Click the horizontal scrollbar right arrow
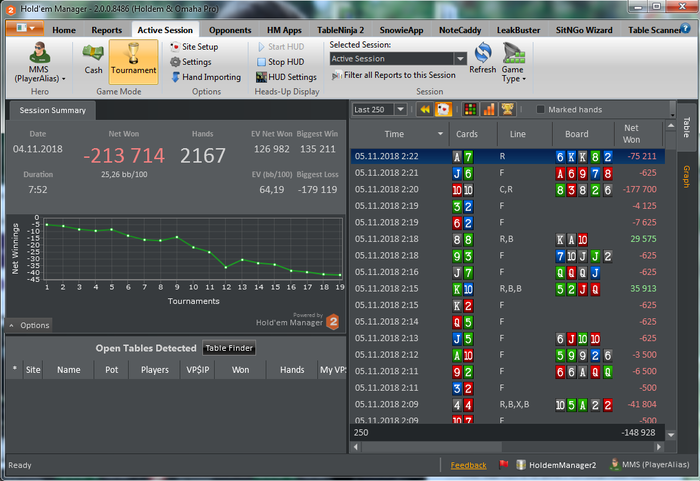Viewport: 700px width, 481px height. pyautogui.click(x=659, y=447)
